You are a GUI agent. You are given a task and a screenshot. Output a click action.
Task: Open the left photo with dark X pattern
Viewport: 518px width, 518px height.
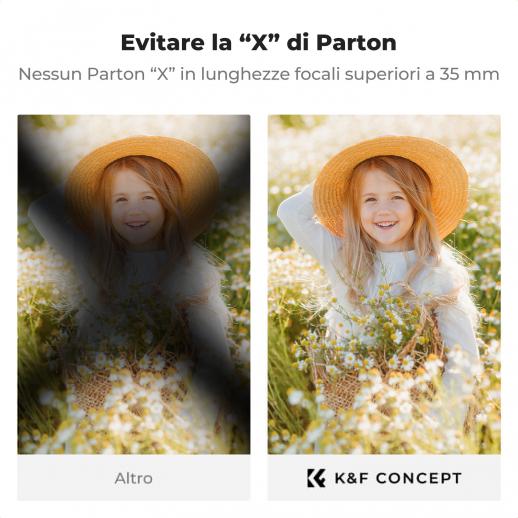pyautogui.click(x=134, y=284)
